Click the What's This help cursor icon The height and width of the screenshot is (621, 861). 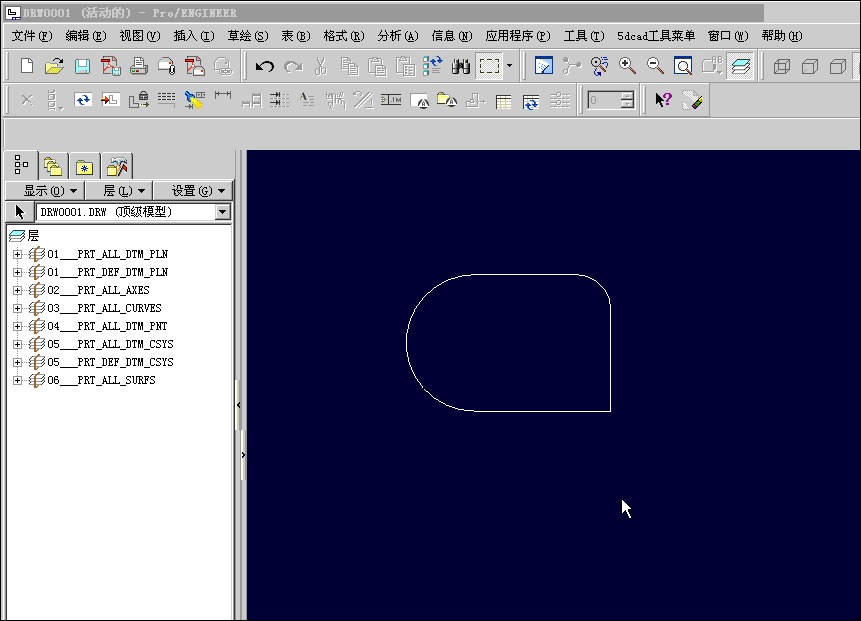coord(663,100)
